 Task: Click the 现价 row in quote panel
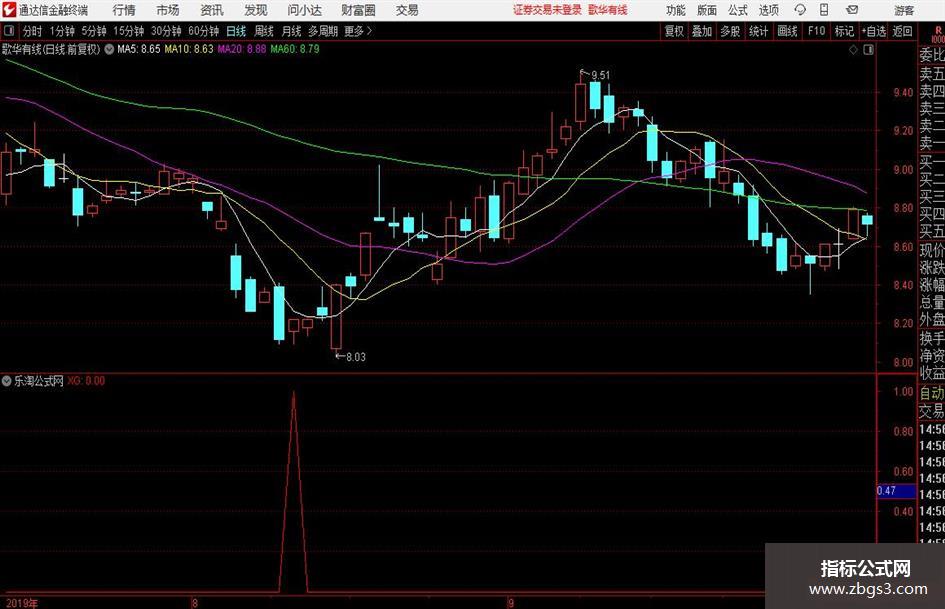point(932,250)
